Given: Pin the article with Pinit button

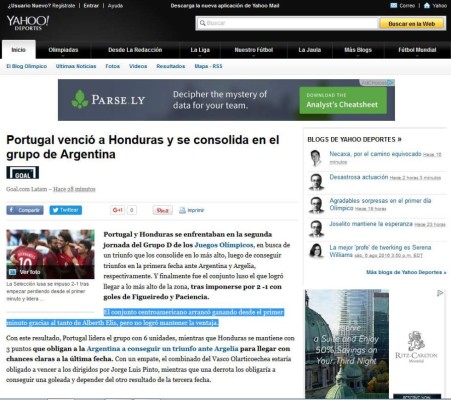Looking at the screenshot, I should pos(162,210).
